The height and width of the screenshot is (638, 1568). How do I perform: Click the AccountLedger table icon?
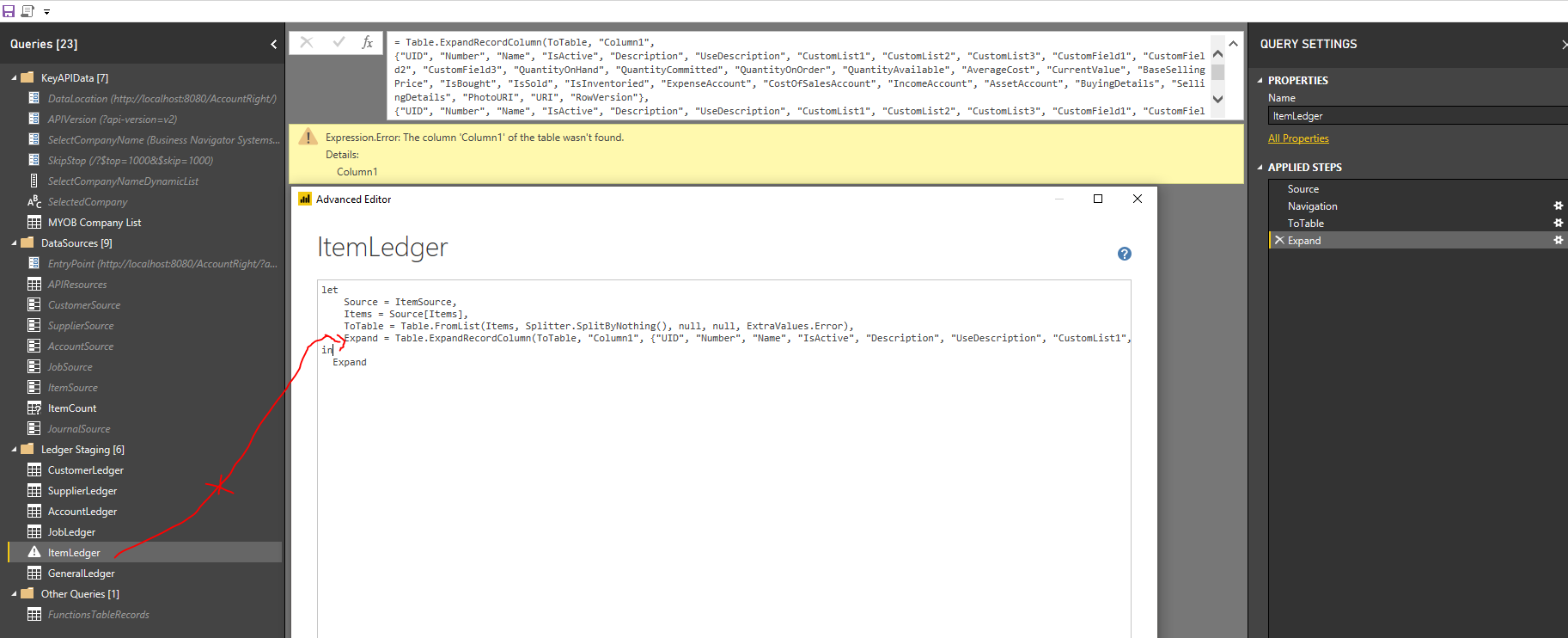pyautogui.click(x=34, y=511)
